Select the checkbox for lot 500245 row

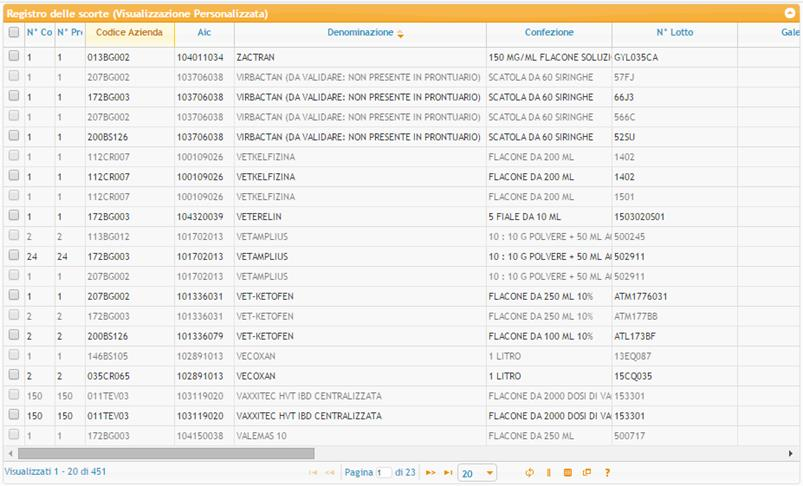pos(14,235)
